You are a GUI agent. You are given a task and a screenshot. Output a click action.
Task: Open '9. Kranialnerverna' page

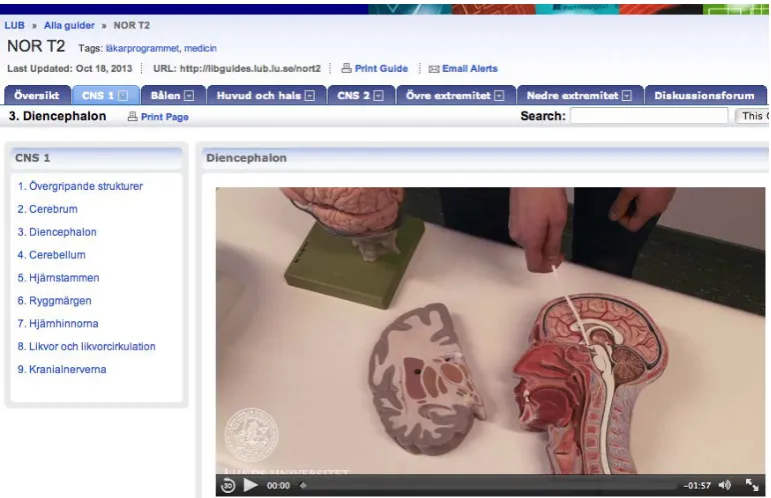click(62, 369)
